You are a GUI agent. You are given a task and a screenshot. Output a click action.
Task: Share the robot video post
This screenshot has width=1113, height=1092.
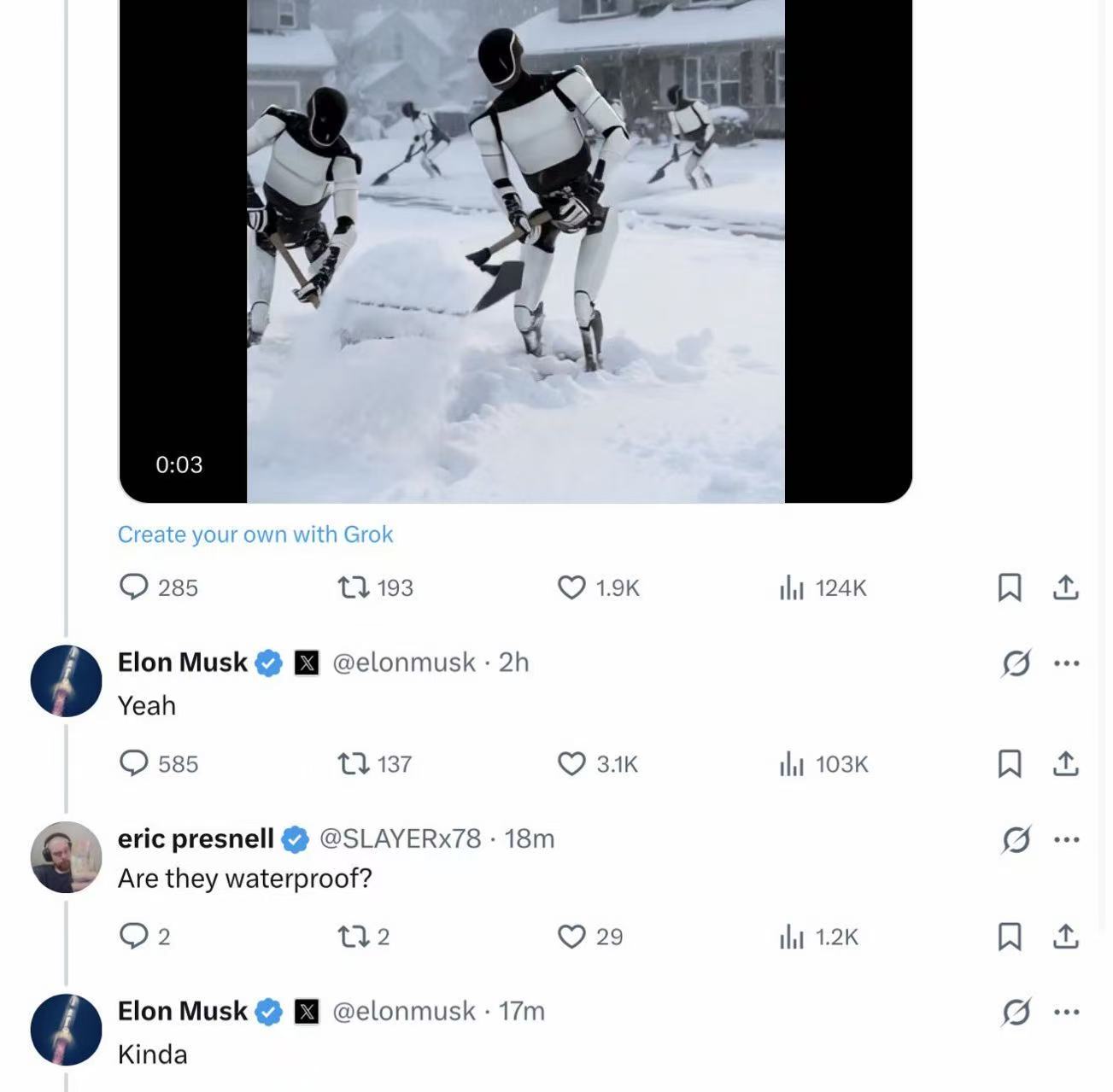click(x=1065, y=587)
